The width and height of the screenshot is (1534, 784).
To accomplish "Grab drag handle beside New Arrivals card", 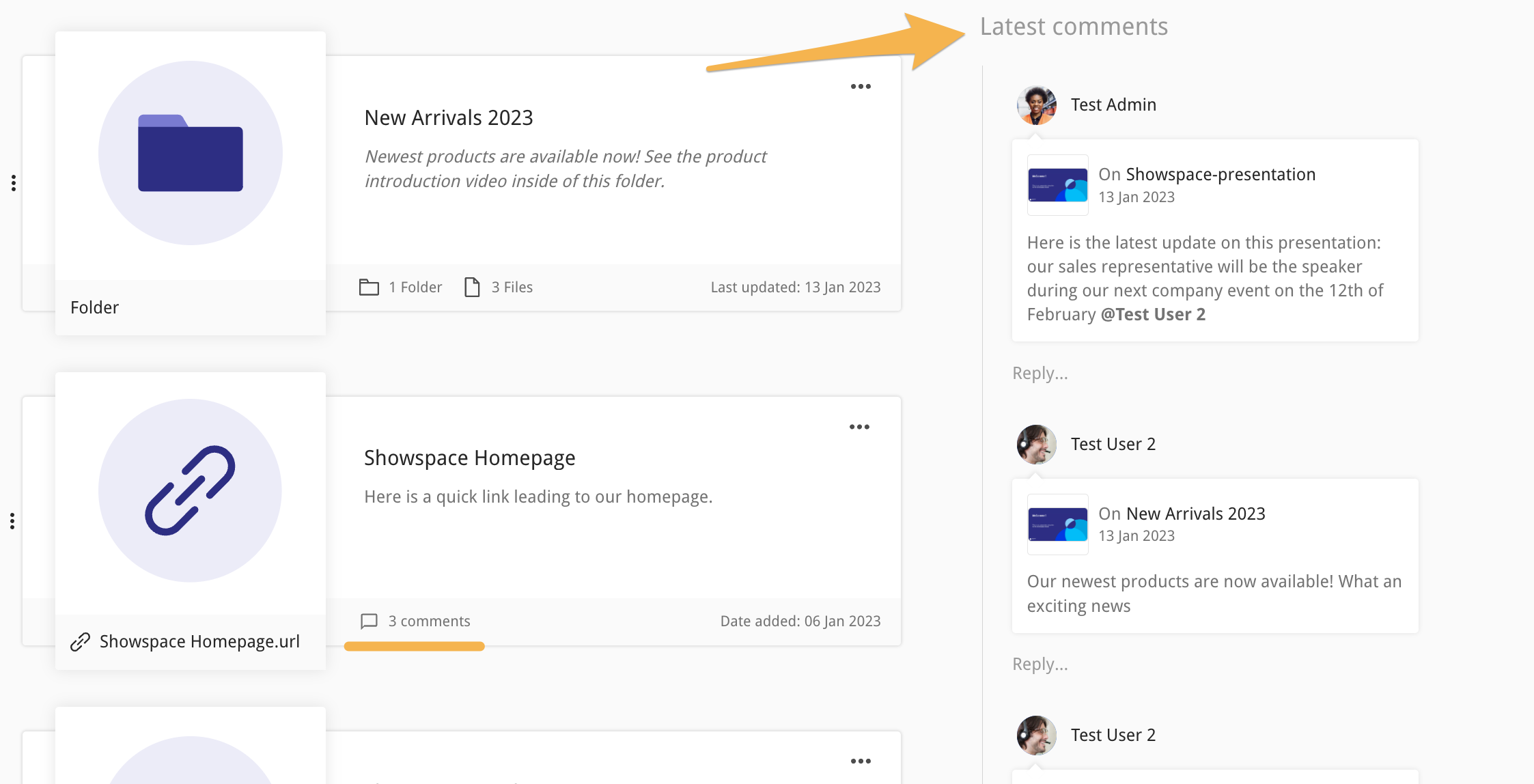I will tap(14, 183).
